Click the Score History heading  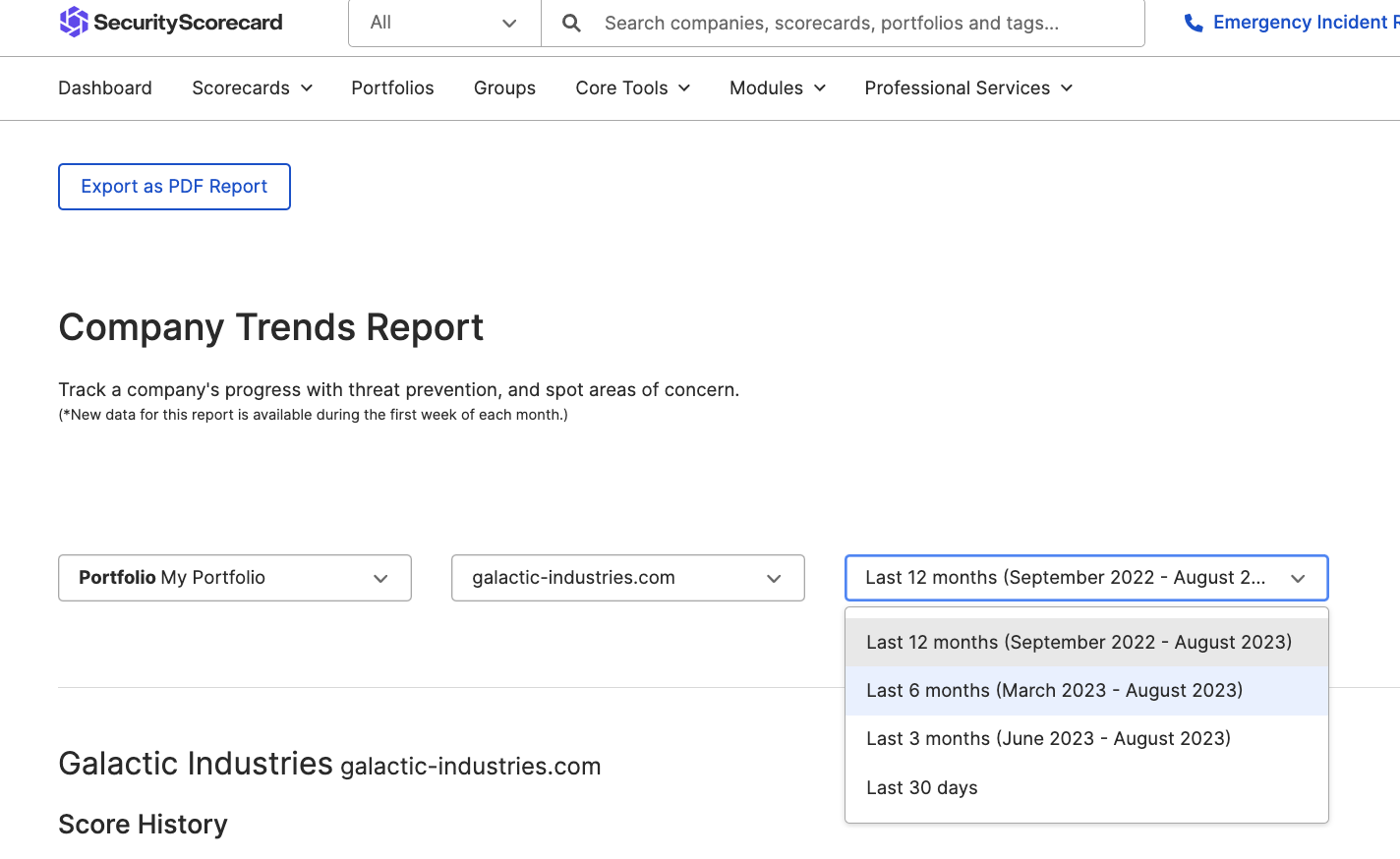coord(143,825)
